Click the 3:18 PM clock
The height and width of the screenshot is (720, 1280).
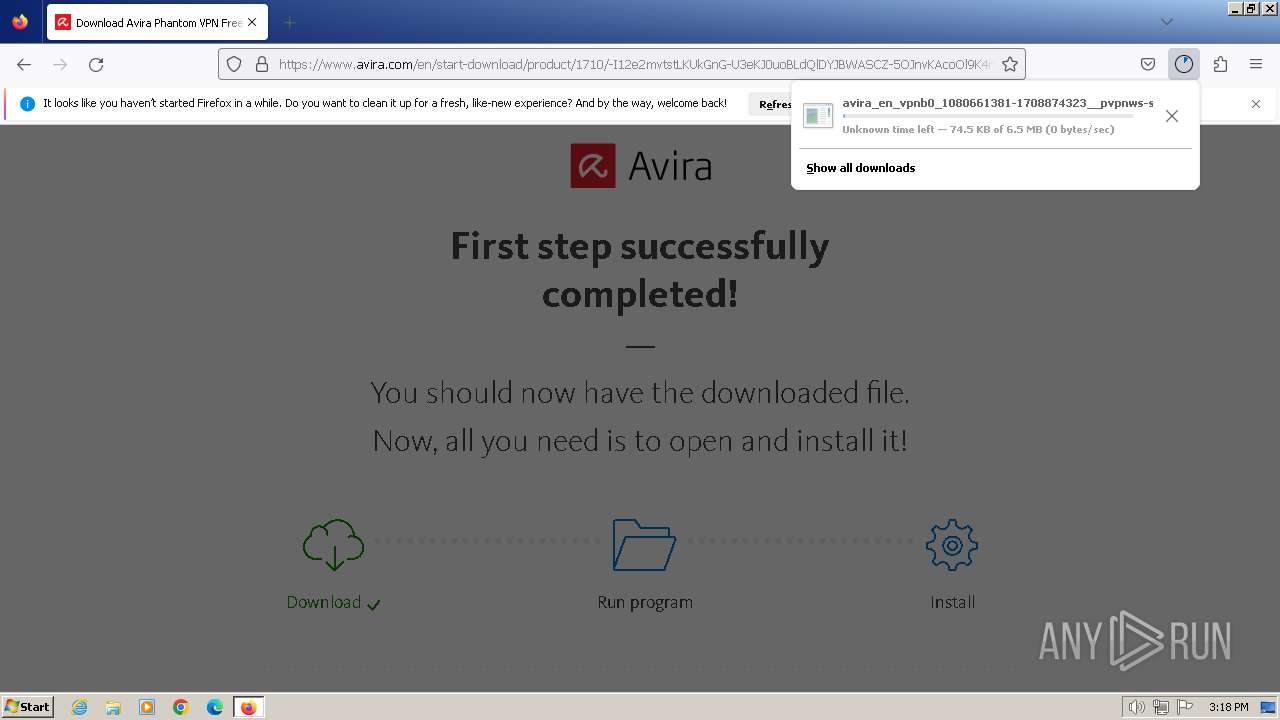[1228, 707]
